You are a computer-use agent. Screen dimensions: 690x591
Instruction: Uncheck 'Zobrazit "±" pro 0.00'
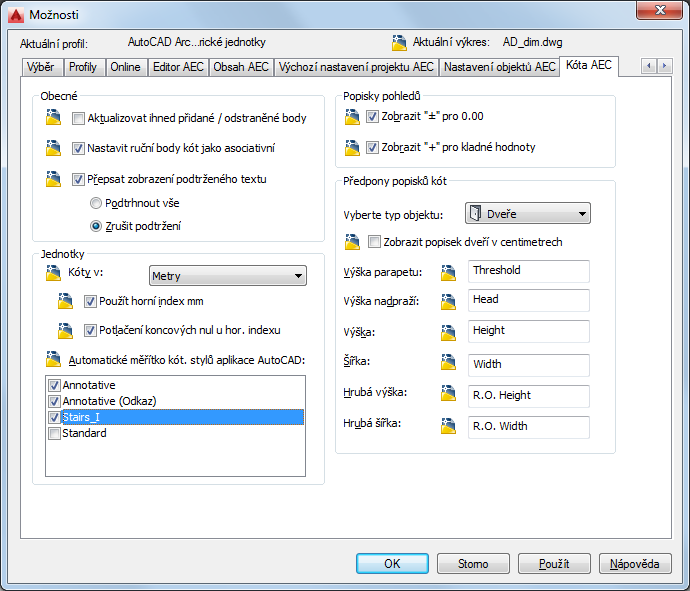click(x=372, y=117)
